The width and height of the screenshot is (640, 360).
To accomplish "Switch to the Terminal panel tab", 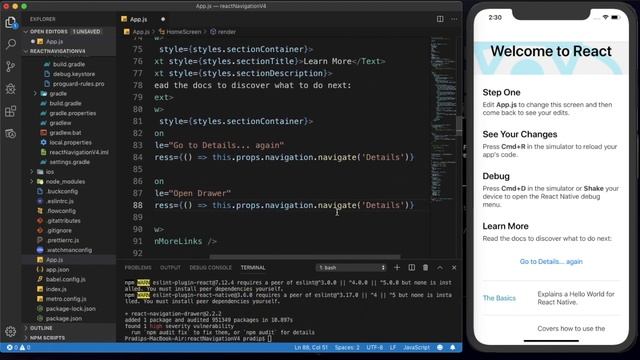I will tap(253, 268).
